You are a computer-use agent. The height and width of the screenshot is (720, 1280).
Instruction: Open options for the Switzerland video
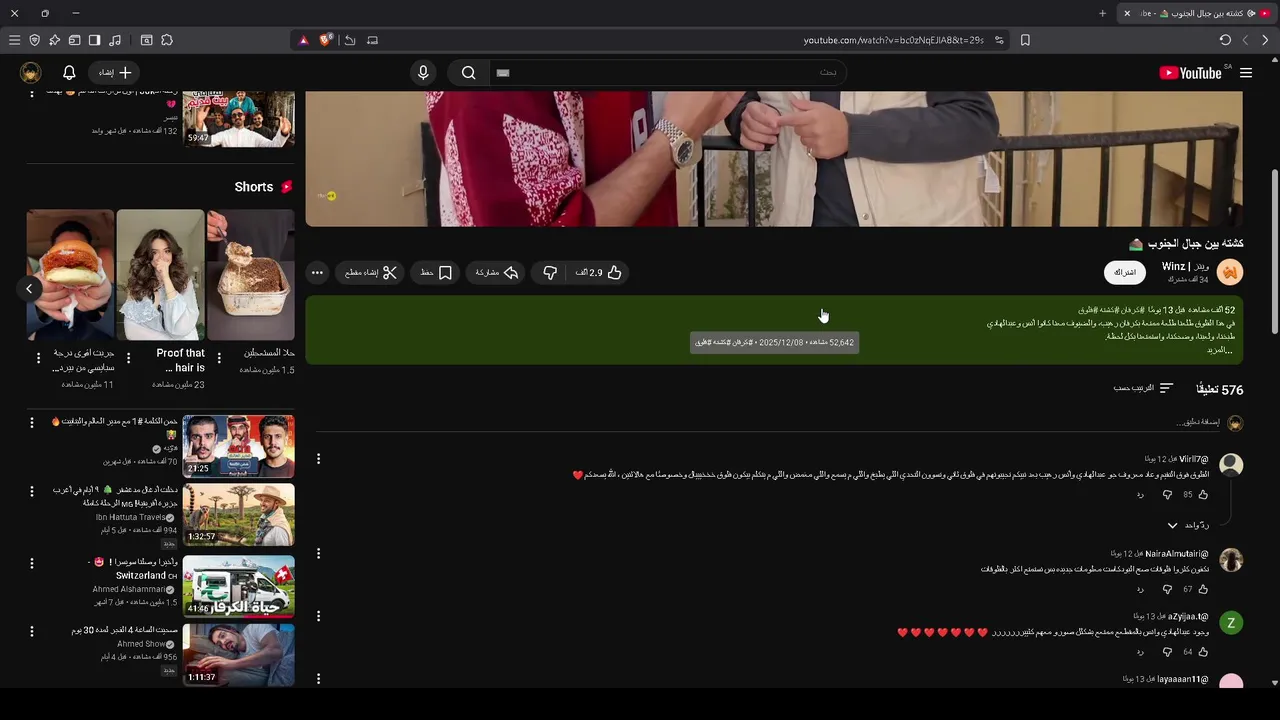(x=31, y=563)
